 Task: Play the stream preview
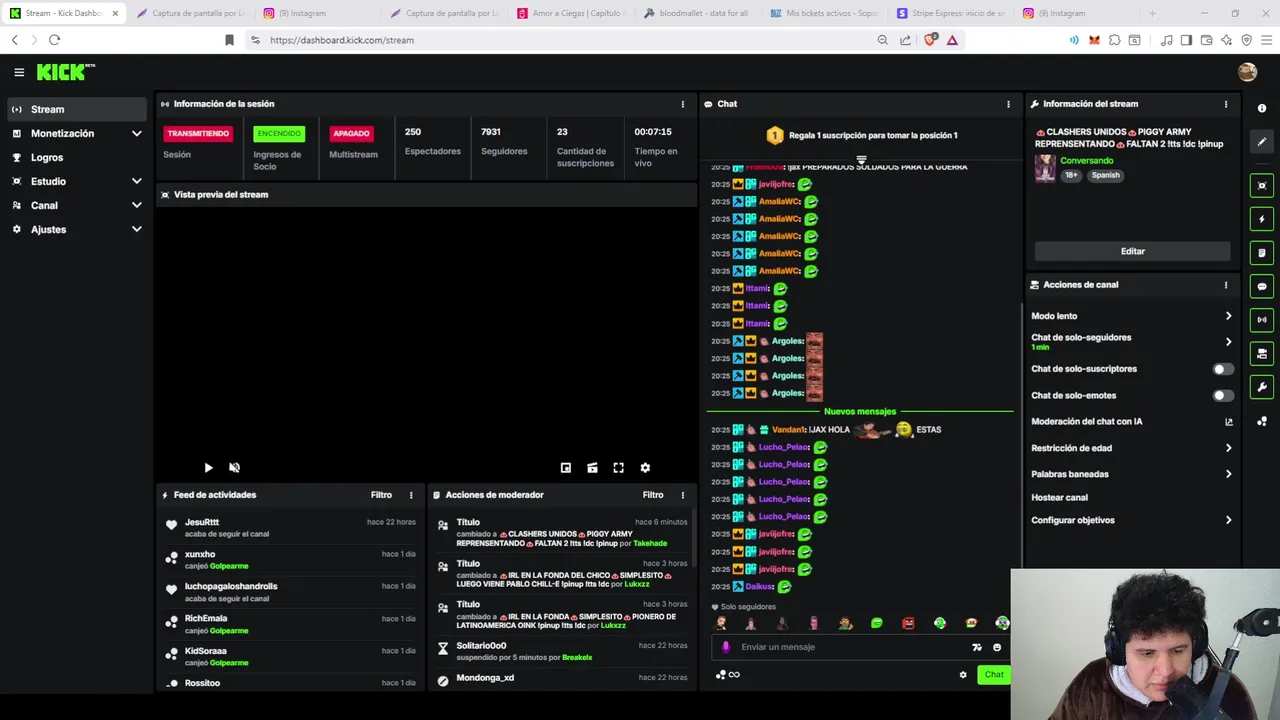coord(208,467)
